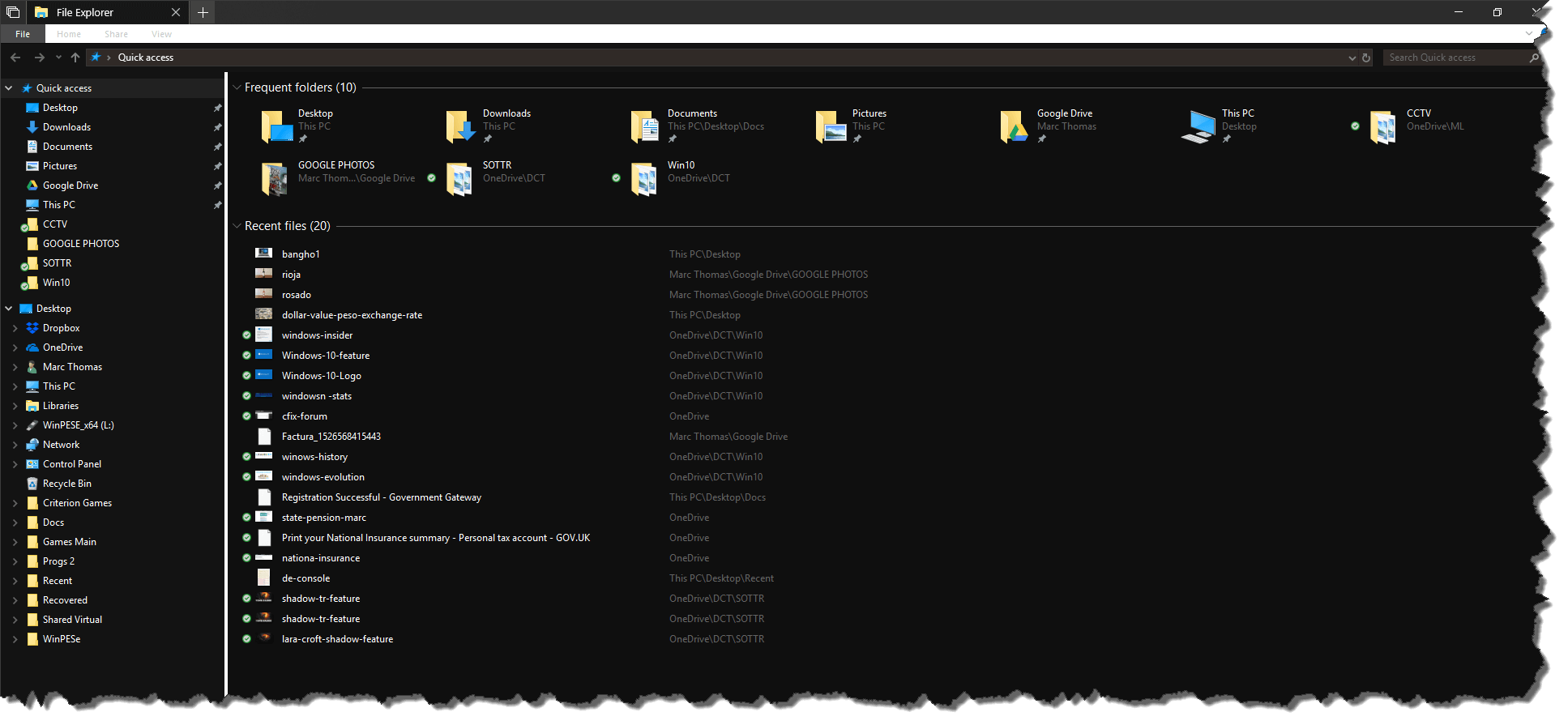Expand the OneDrive tree node
Viewport: 1568px width, 725px height.
coord(15,348)
